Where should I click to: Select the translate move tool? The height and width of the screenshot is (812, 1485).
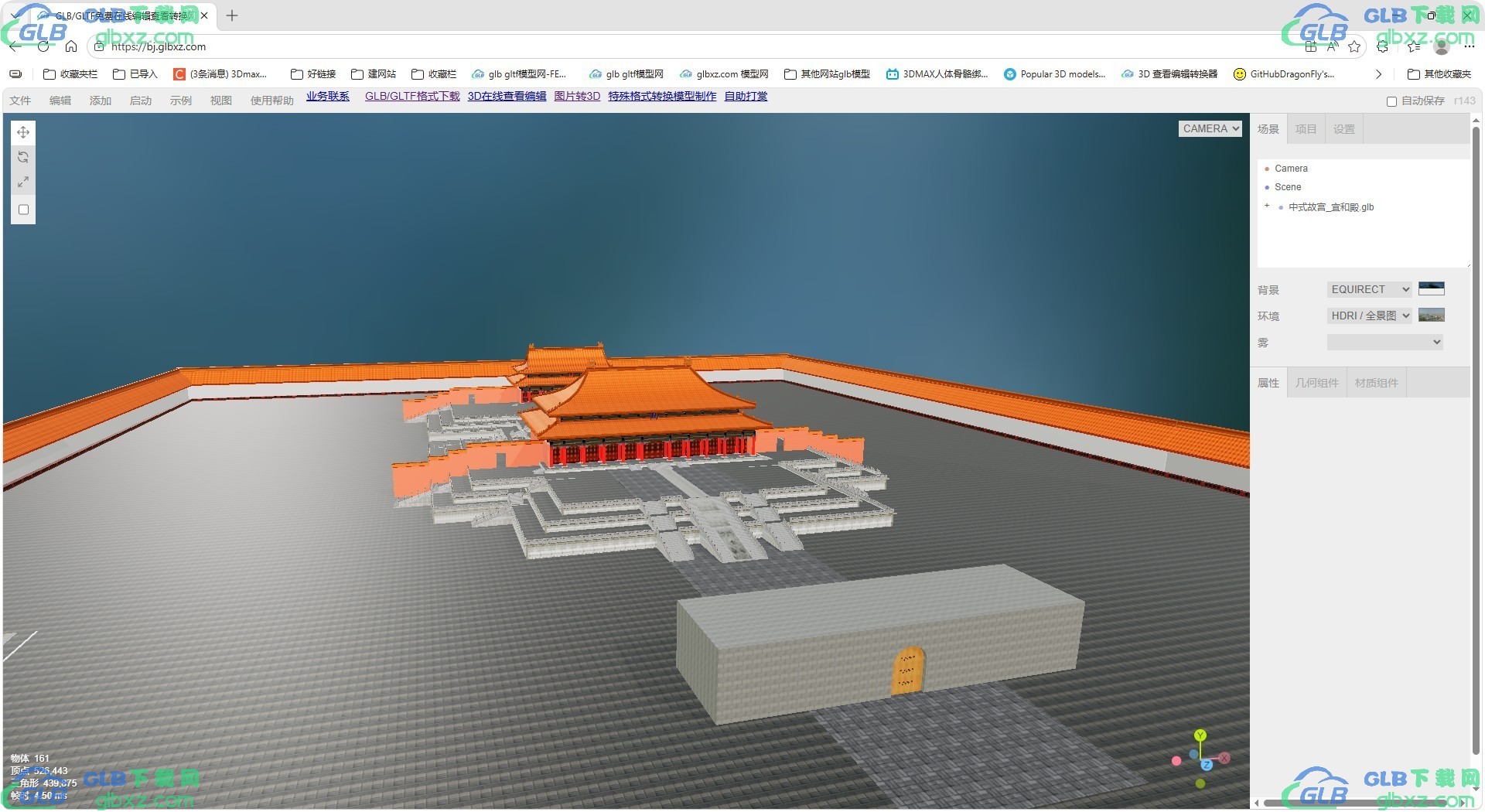point(23,132)
